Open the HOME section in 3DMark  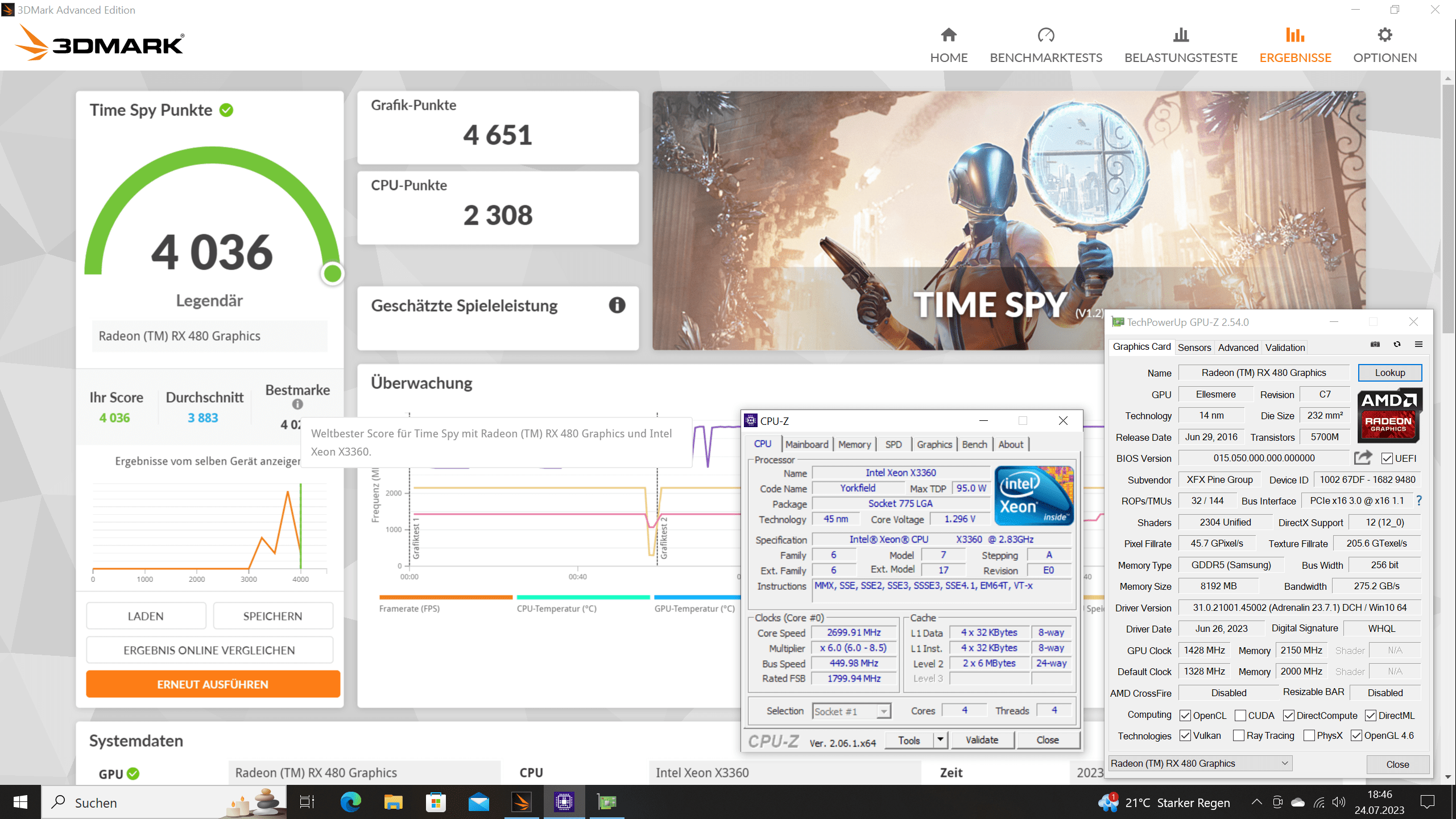coord(949,45)
